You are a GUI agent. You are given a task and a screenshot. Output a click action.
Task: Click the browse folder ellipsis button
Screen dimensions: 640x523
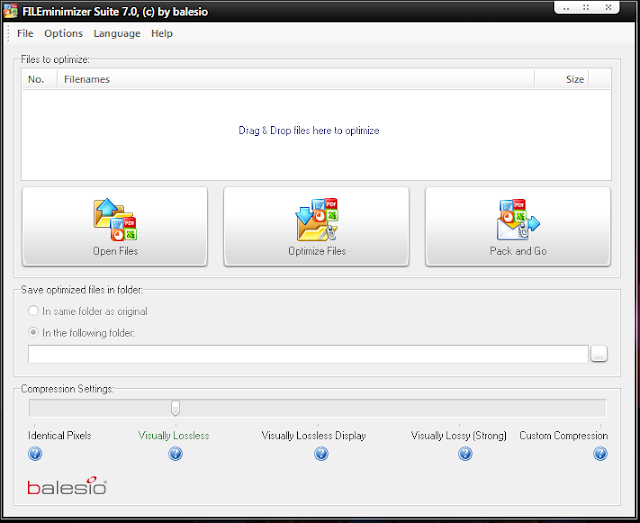(x=599, y=354)
